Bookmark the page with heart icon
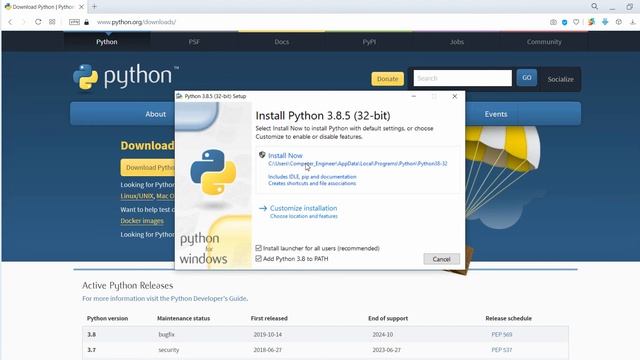Viewport: 640px width, 360px height. coord(576,22)
